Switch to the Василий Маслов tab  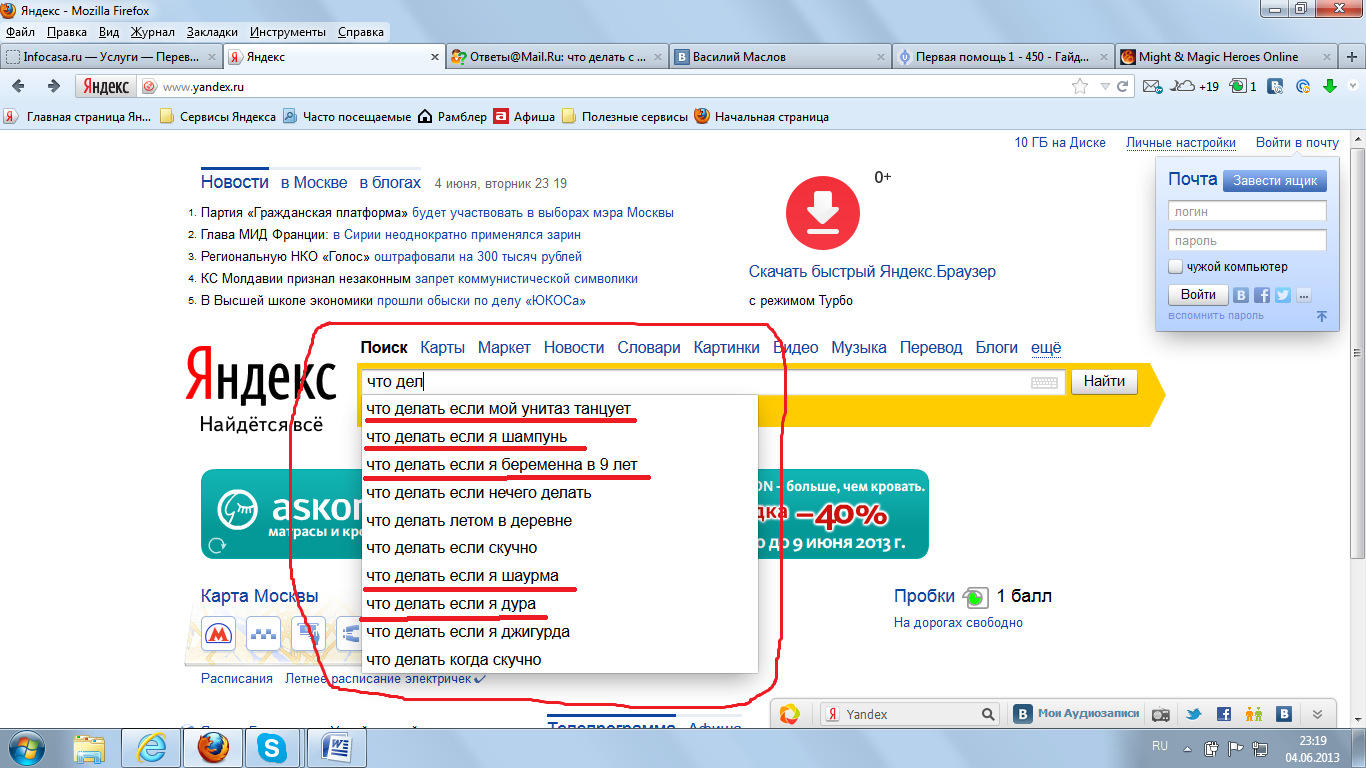[x=740, y=57]
